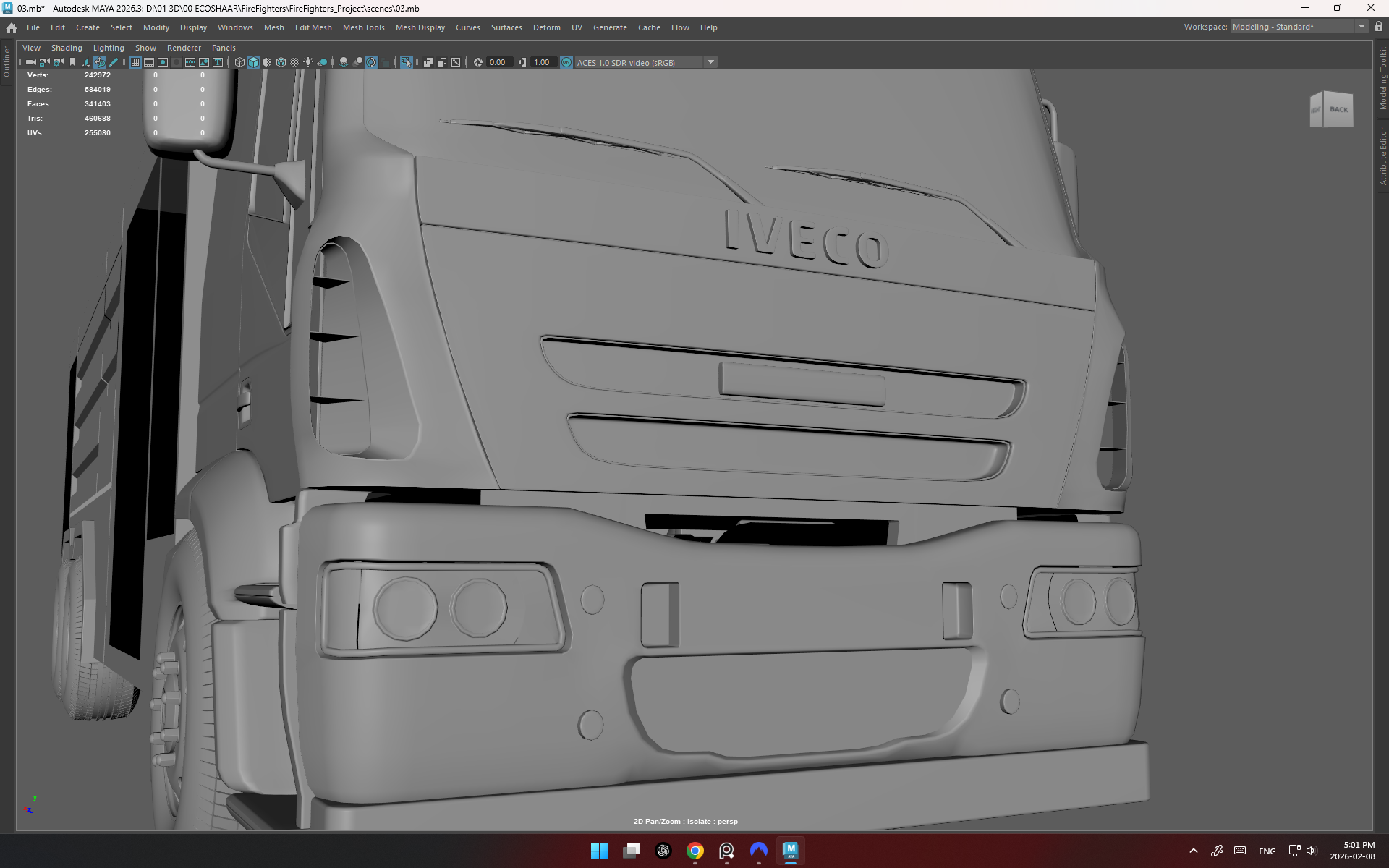Toggle textured display checker icon
The height and width of the screenshot is (868, 1389).
click(x=294, y=62)
